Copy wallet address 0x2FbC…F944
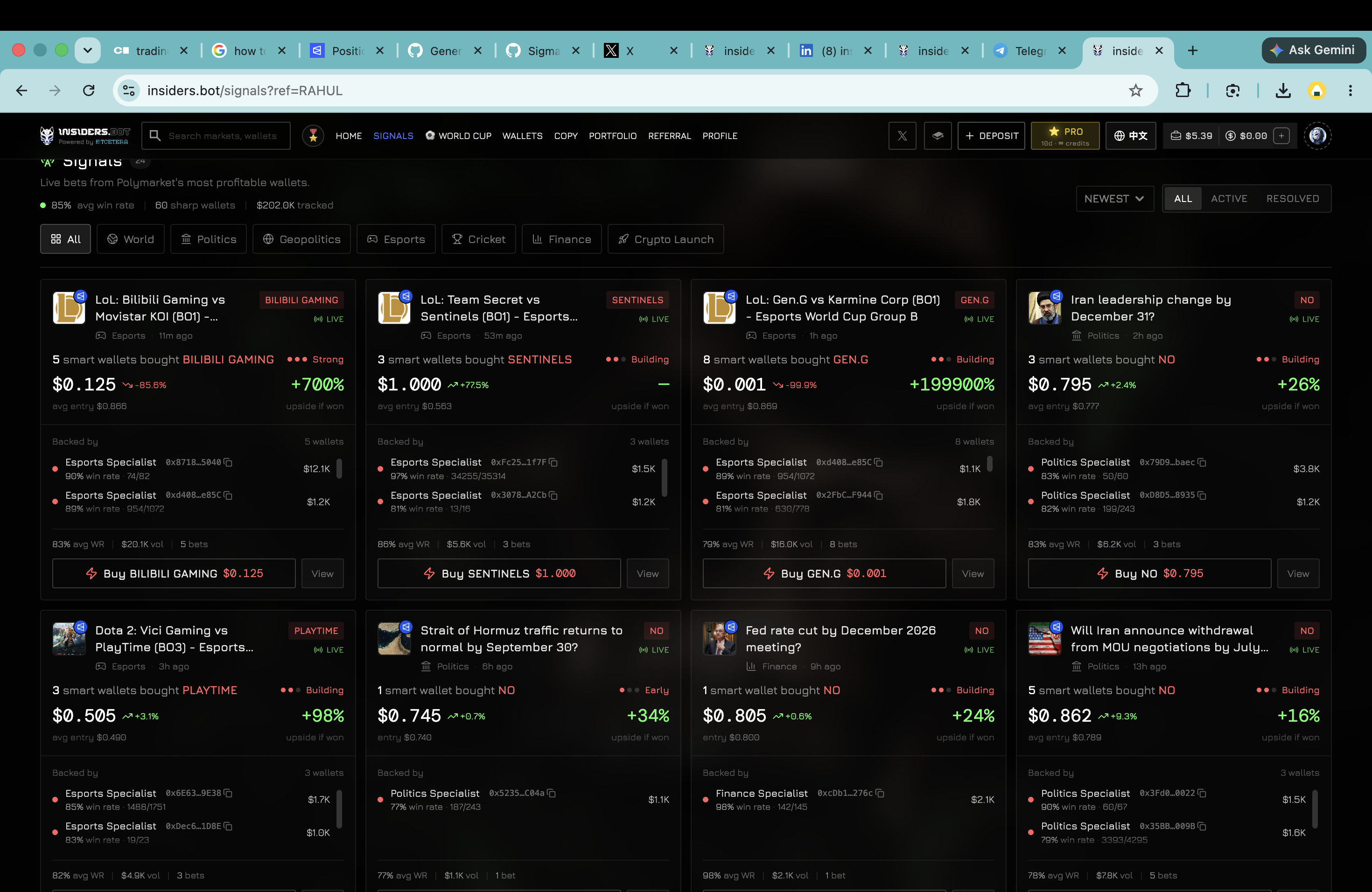The height and width of the screenshot is (892, 1372). pyautogui.click(x=879, y=495)
